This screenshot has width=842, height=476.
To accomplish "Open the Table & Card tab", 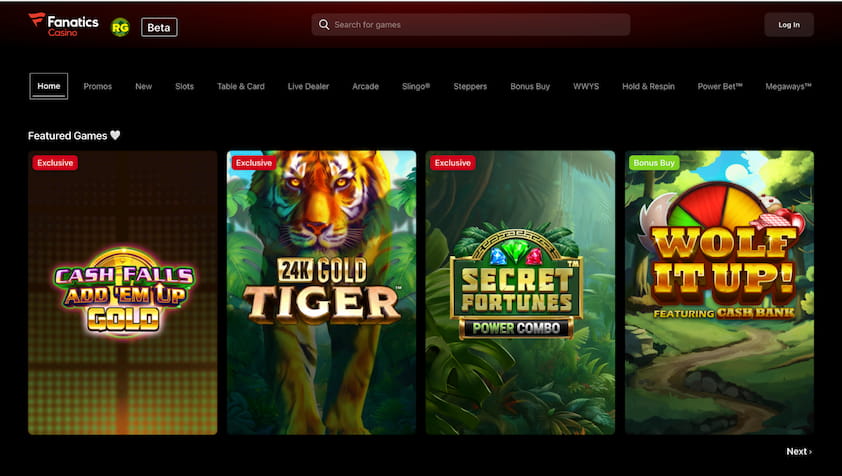I will coord(241,86).
